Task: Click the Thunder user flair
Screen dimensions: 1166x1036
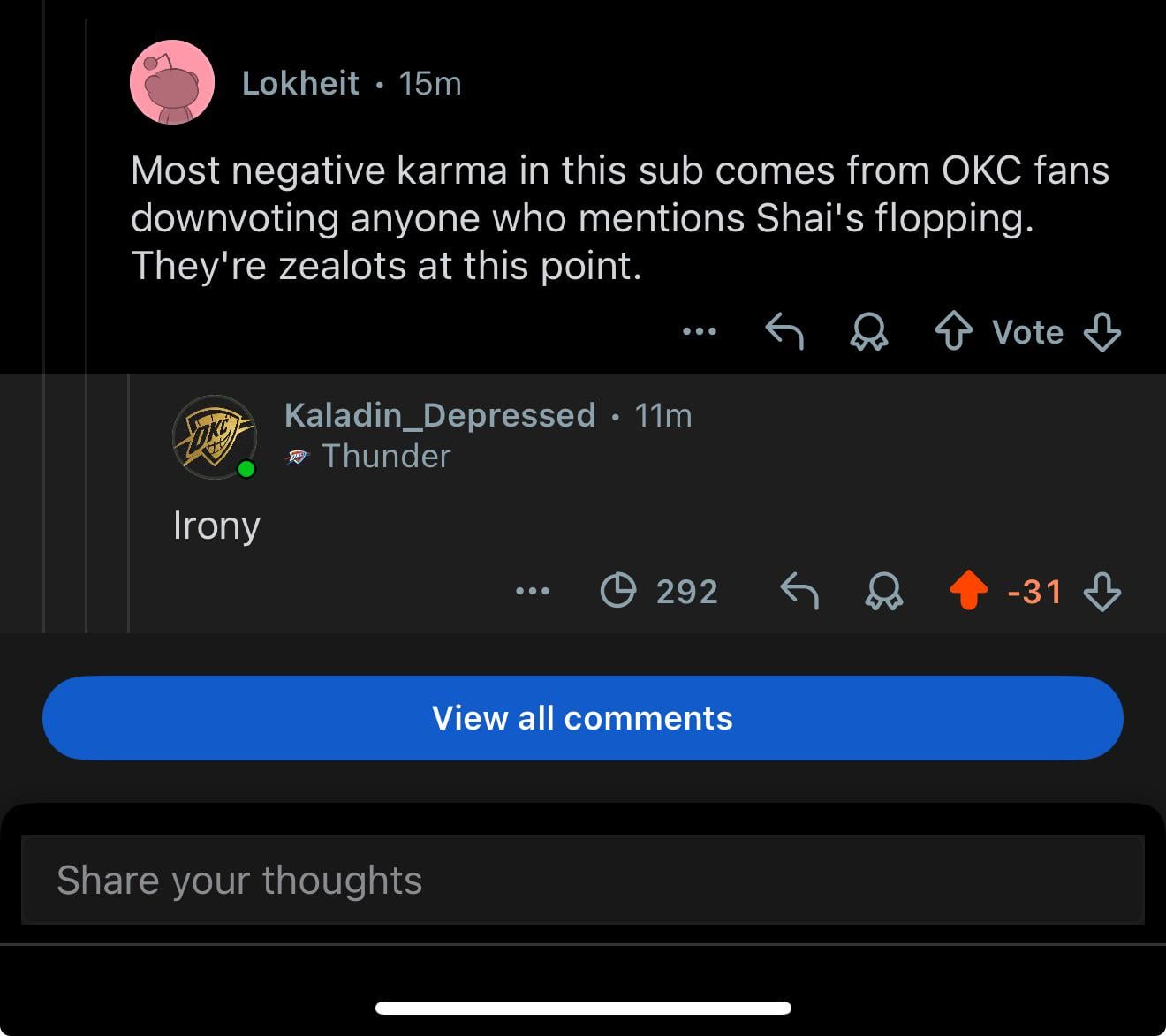Action: (385, 456)
